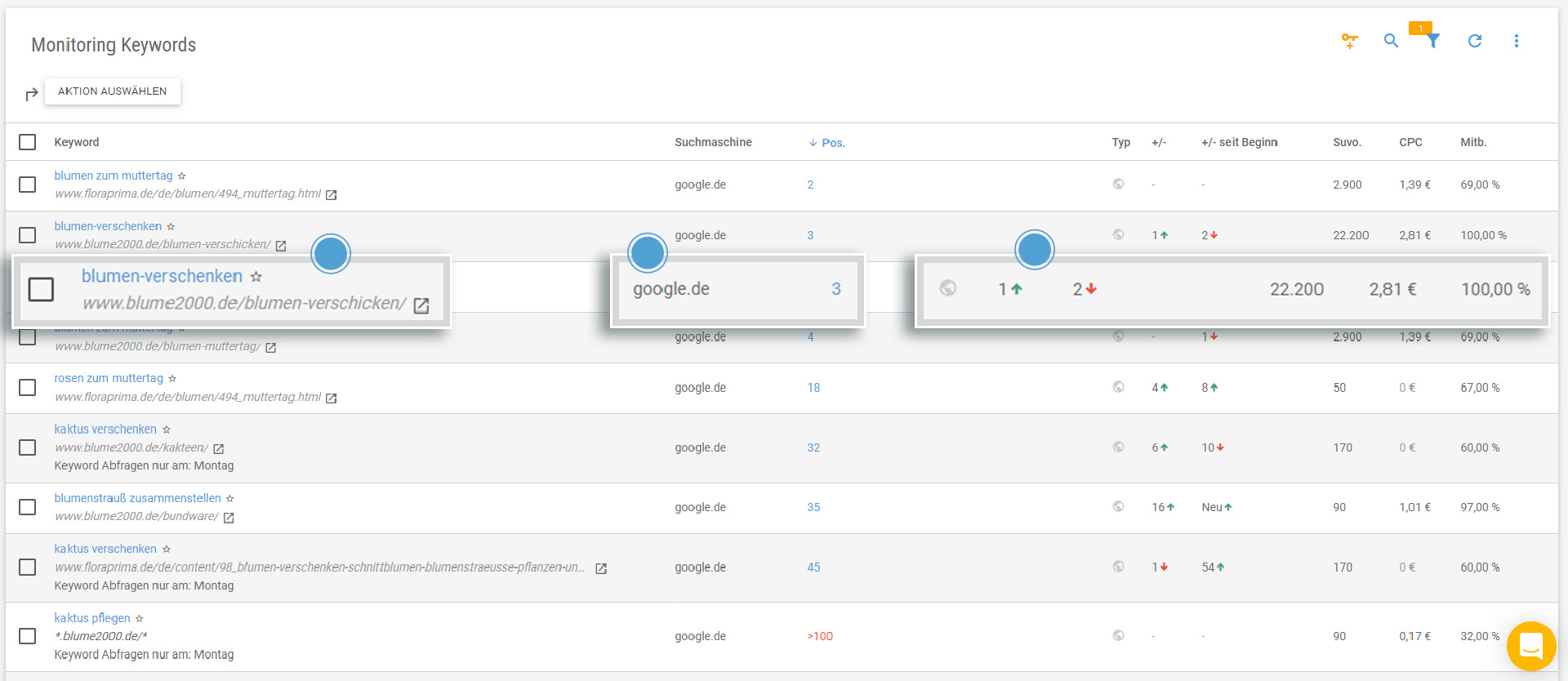The width and height of the screenshot is (1568, 681).
Task: Sort by the +/- seit Beginn header
Action: (1239, 142)
